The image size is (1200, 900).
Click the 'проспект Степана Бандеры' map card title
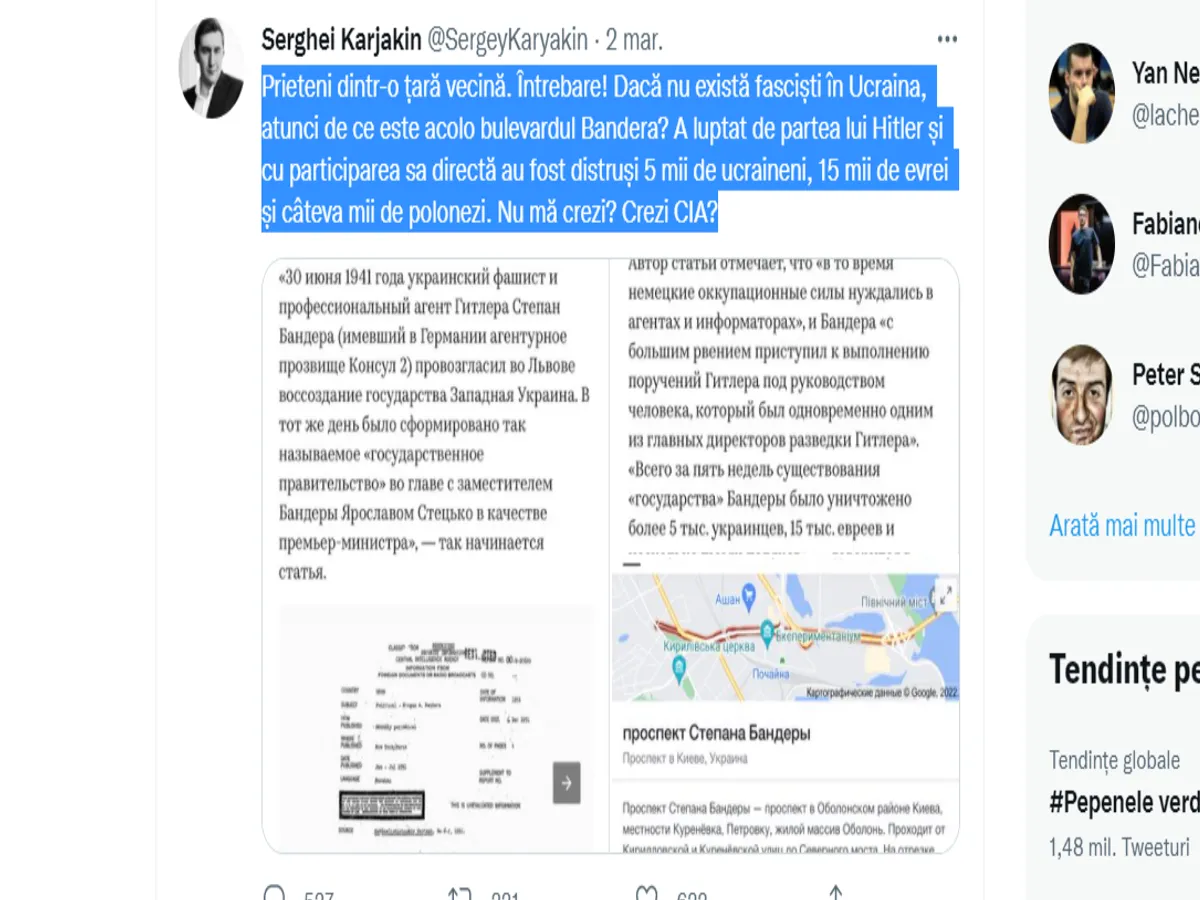pyautogui.click(x=716, y=731)
